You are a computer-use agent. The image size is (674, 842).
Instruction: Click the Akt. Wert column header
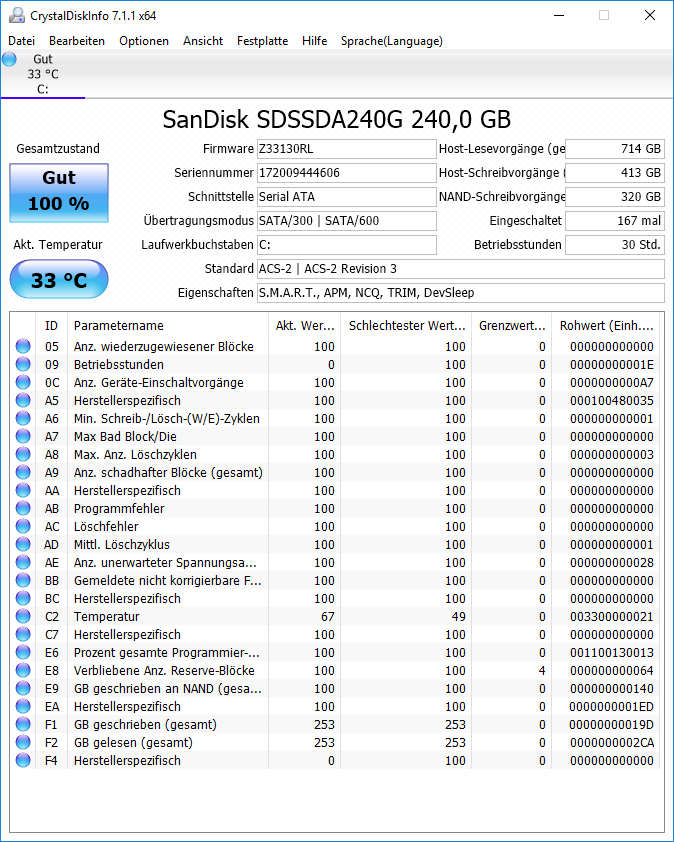coord(305,325)
